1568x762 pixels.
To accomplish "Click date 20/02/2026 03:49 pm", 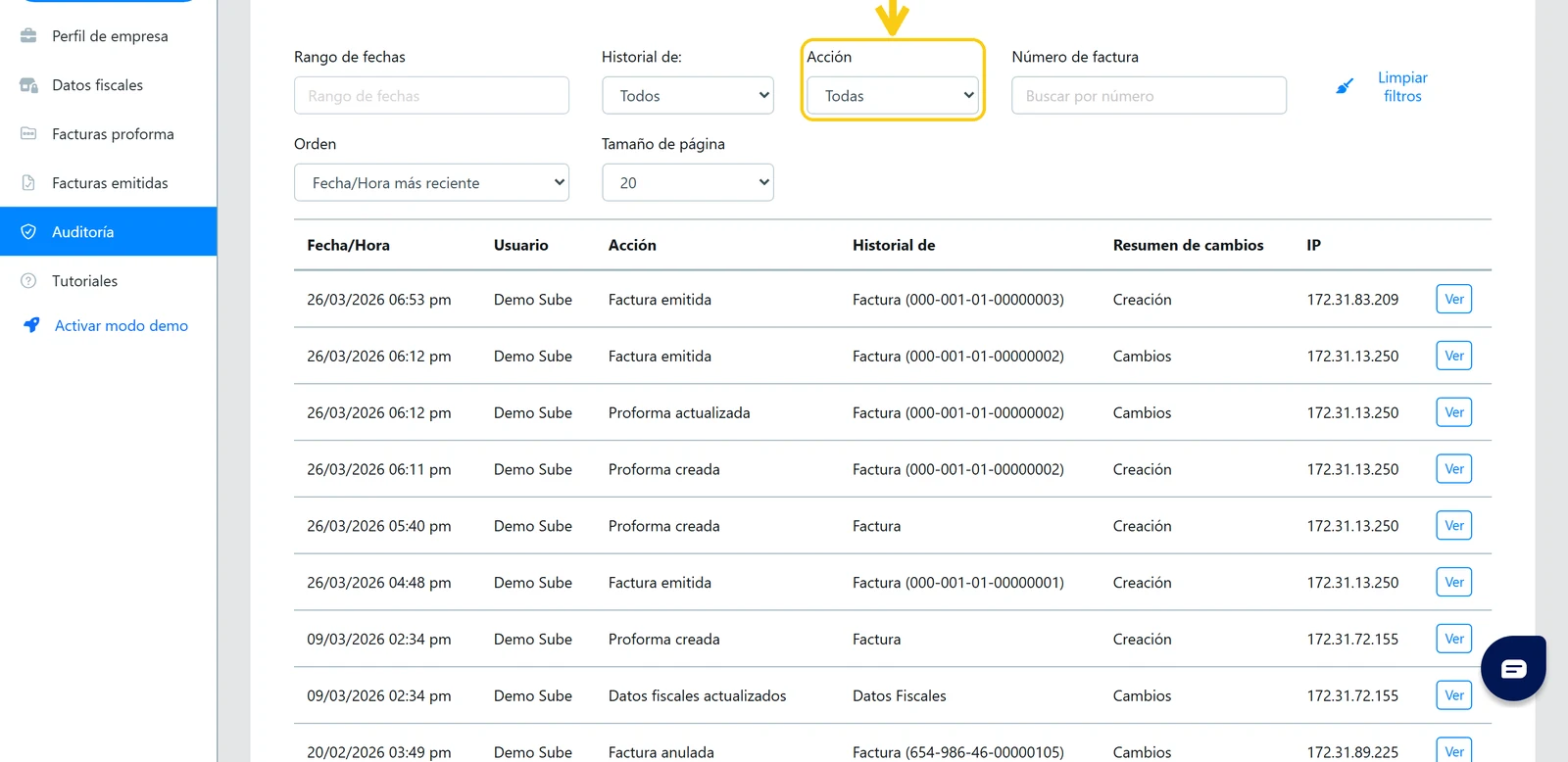I will pos(378,752).
